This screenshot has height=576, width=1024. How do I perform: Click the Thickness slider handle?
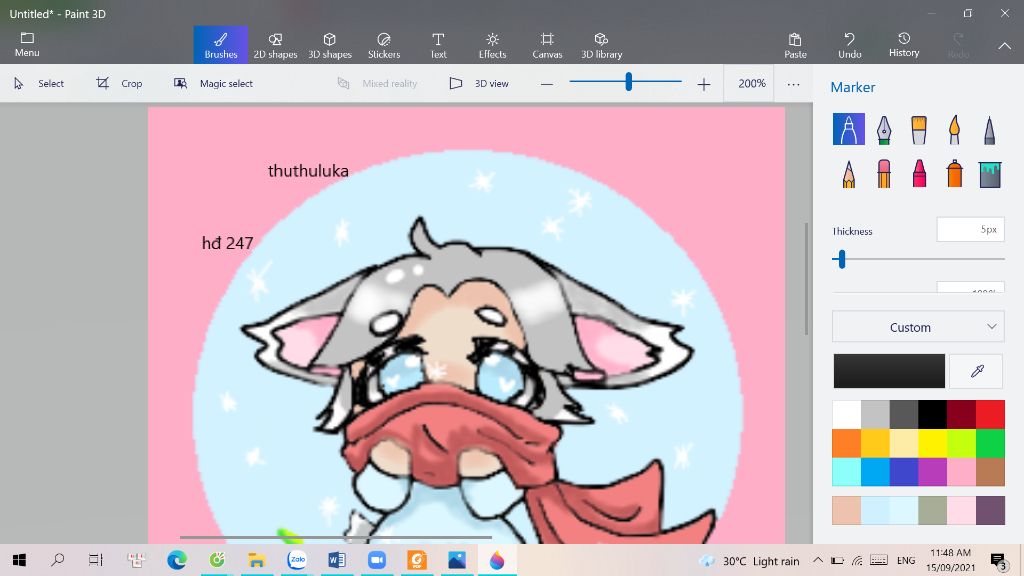[x=842, y=259]
